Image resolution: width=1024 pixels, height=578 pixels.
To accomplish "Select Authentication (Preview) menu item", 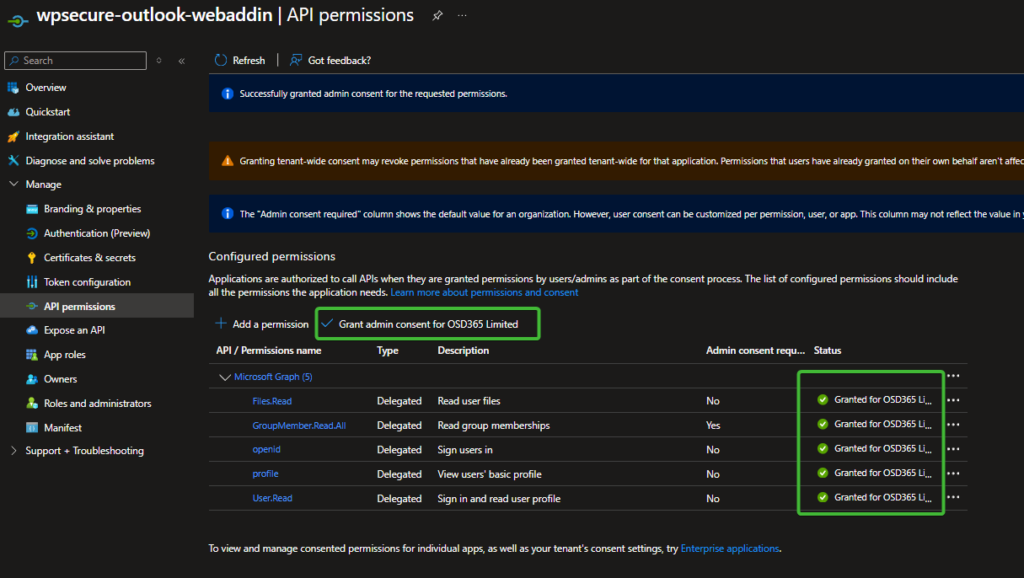I will tap(96, 233).
